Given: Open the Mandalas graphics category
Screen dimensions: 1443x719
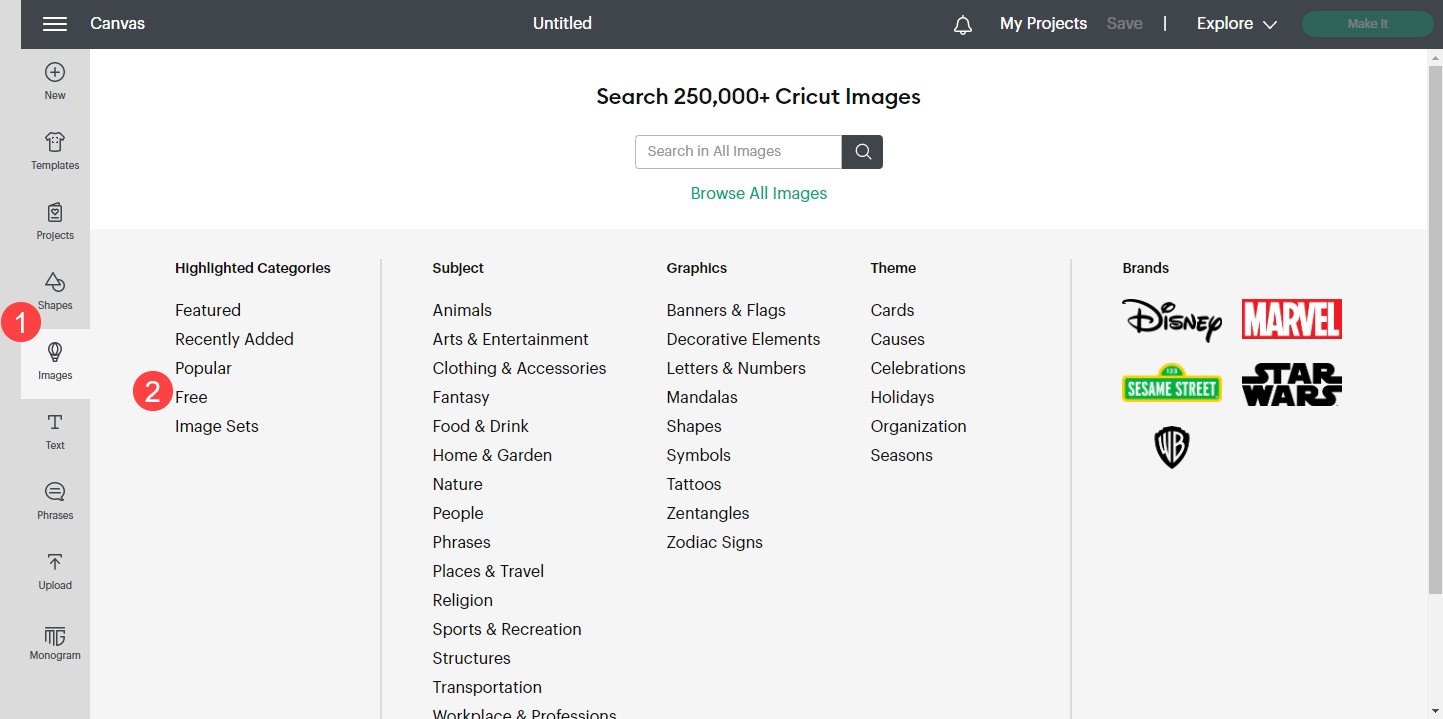Looking at the screenshot, I should [x=701, y=397].
